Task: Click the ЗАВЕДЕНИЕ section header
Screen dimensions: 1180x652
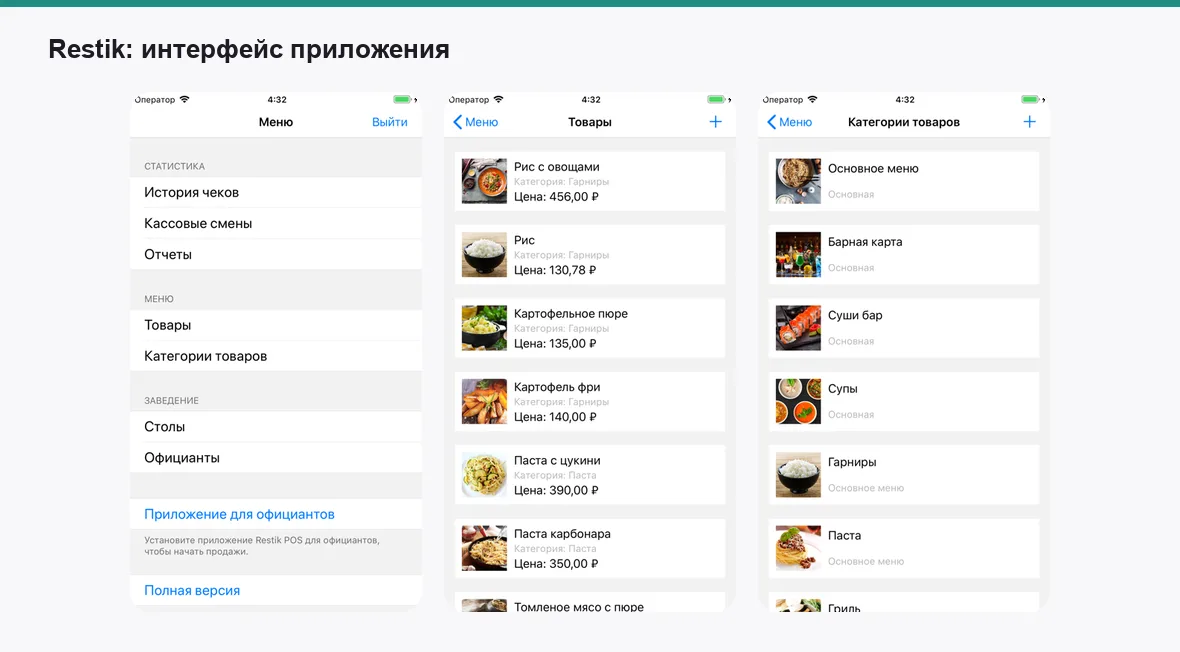Action: pos(171,401)
